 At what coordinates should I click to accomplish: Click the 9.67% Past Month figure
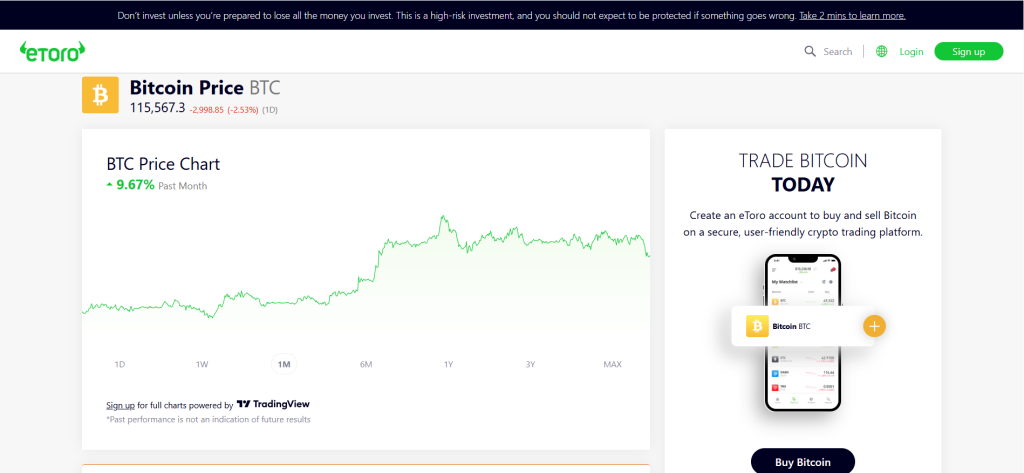157,185
